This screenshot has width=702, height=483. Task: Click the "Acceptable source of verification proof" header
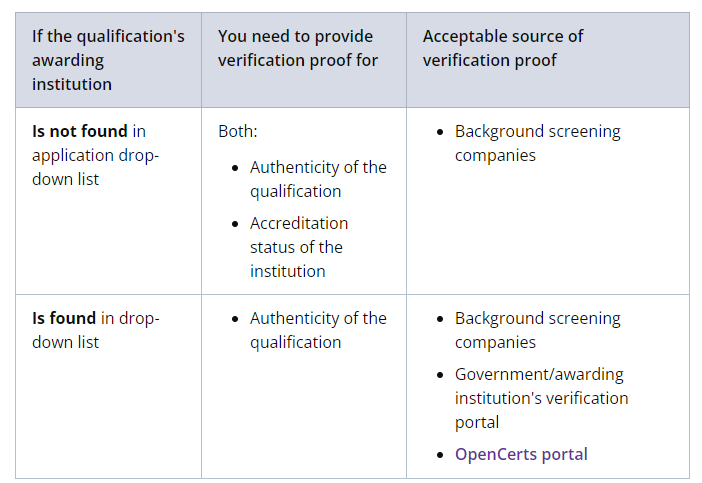pyautogui.click(x=503, y=48)
